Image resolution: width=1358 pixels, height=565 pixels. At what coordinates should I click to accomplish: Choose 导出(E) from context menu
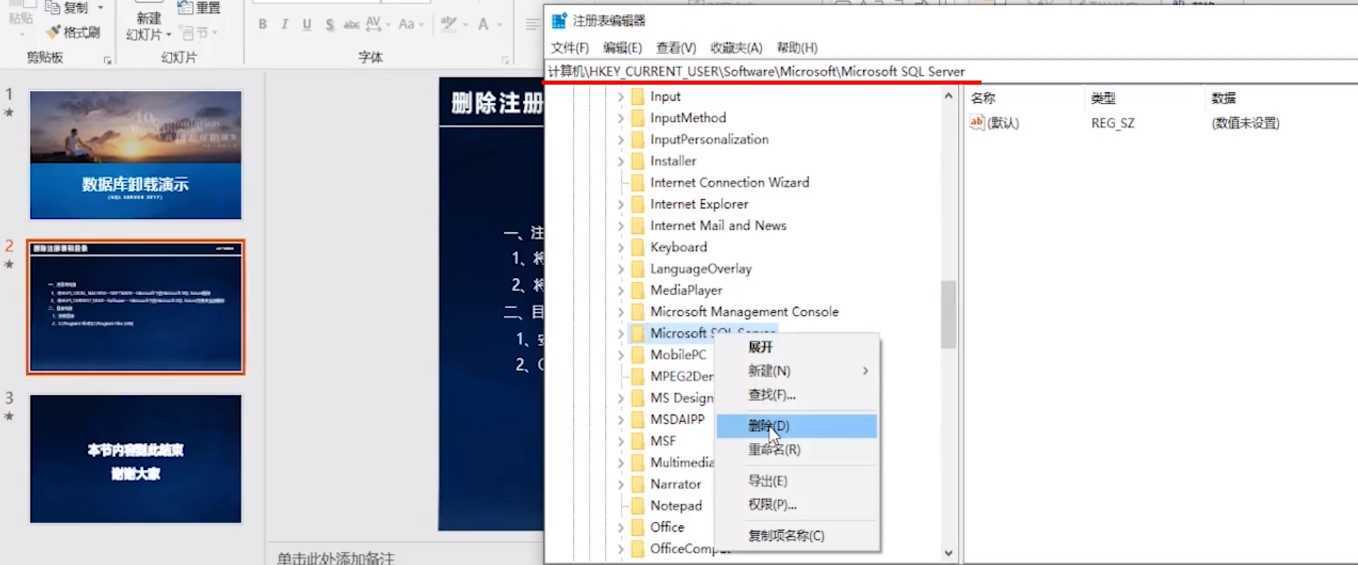(797, 481)
